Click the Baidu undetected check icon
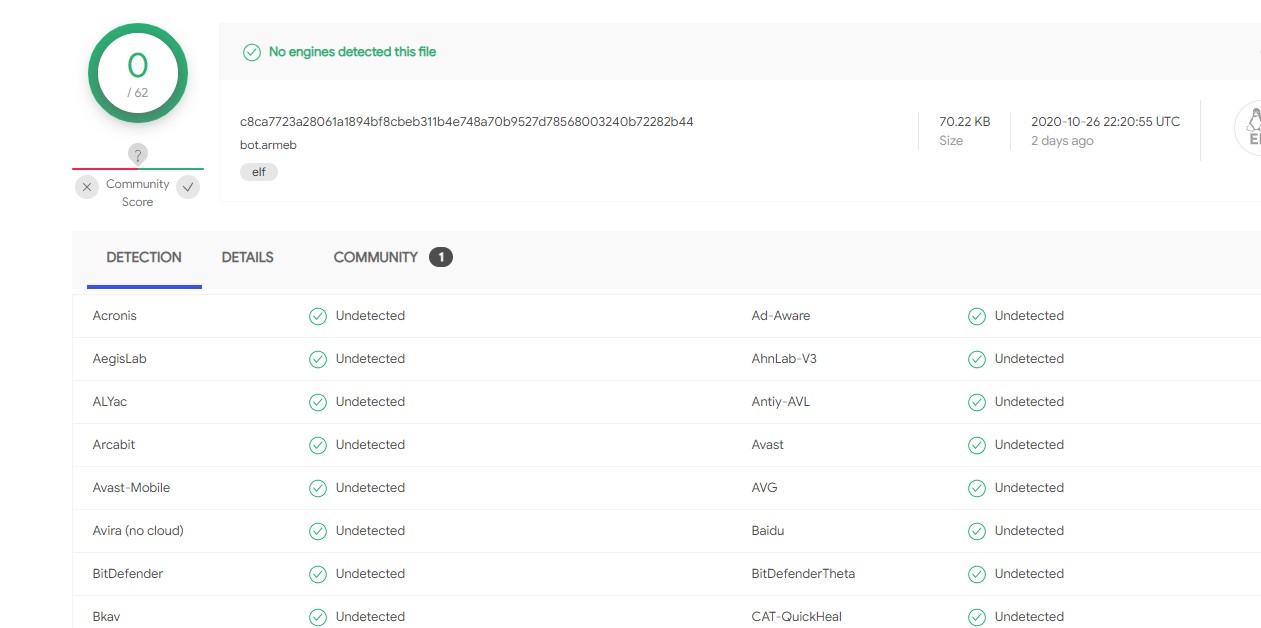 click(x=977, y=531)
